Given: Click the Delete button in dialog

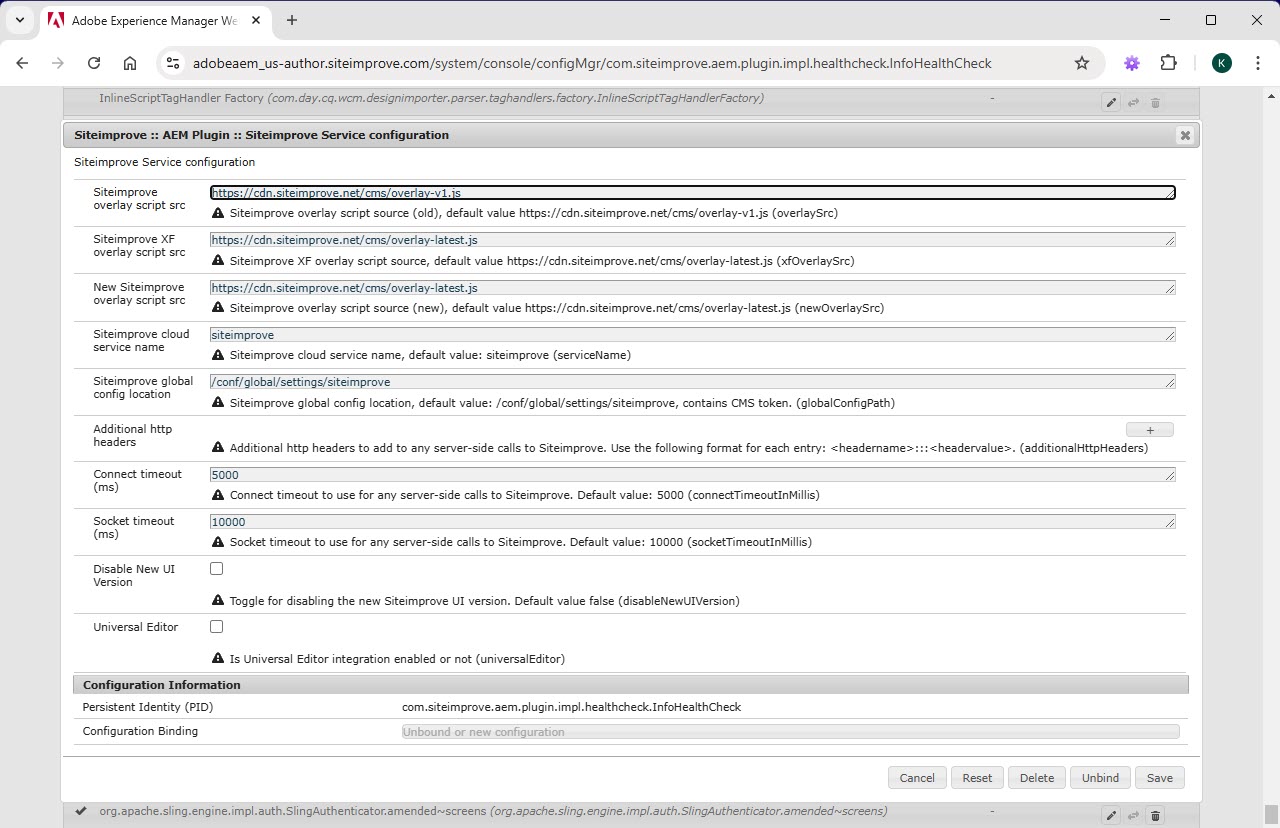Looking at the screenshot, I should 1037,778.
